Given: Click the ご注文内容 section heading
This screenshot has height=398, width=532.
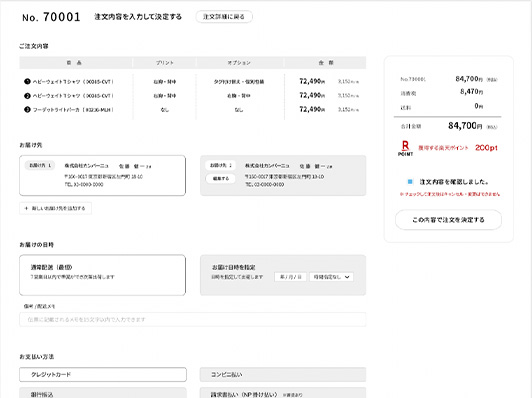Looking at the screenshot, I should click(34, 46).
